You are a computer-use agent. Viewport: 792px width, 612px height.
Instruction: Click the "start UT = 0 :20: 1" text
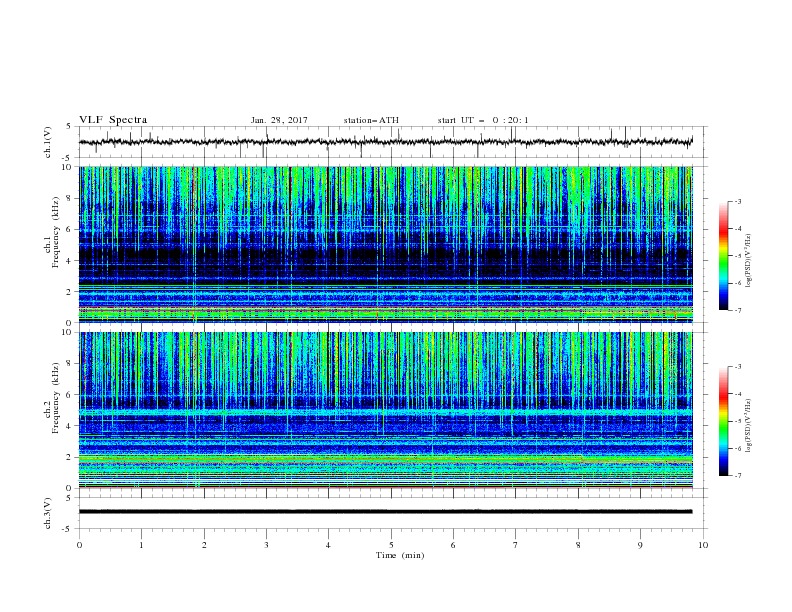[483, 120]
